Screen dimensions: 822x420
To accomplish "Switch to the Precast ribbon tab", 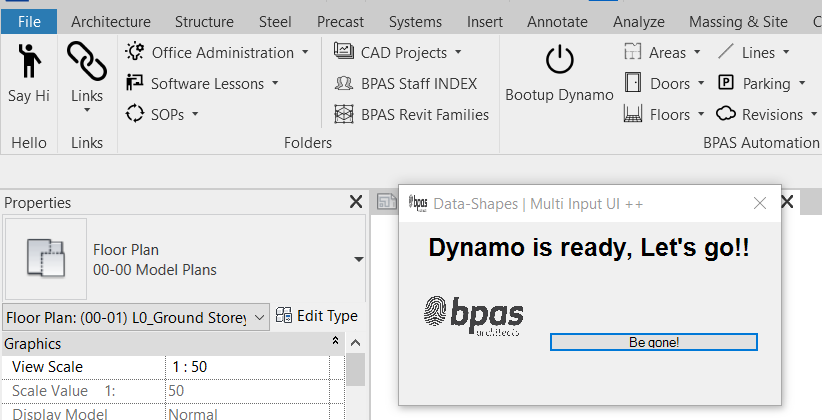I will click(340, 21).
